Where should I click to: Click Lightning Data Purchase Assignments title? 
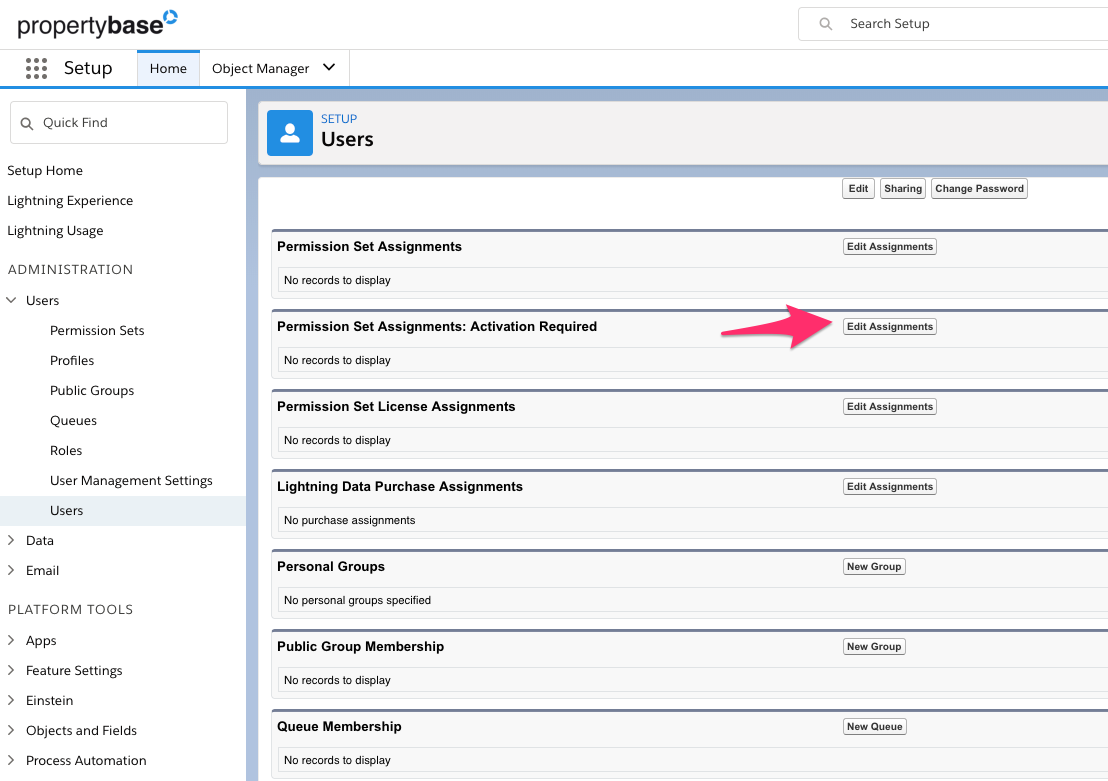tap(400, 486)
